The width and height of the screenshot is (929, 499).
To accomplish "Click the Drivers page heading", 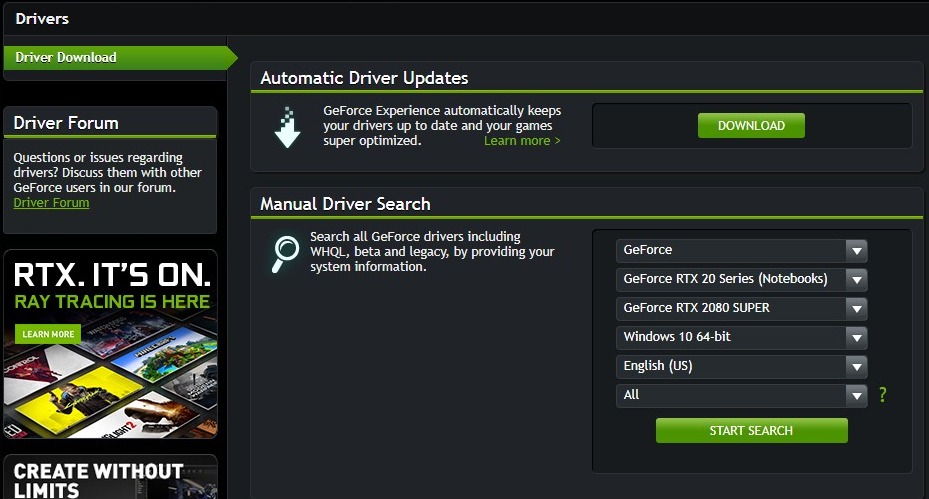I will 42,18.
